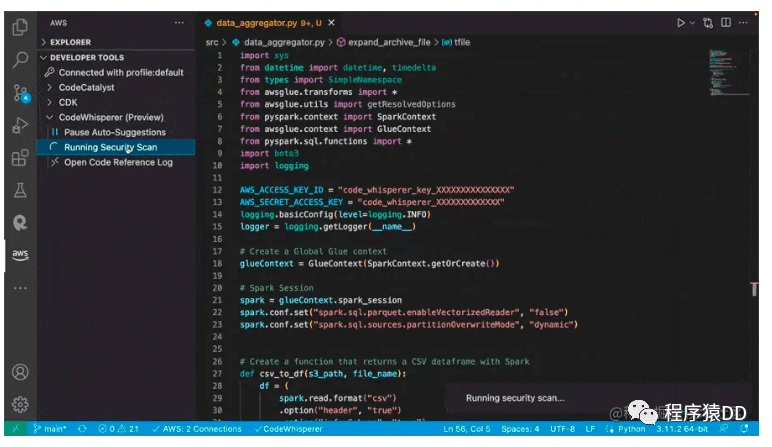Open Source Control view with 4 badge
The image size is (772, 447).
[20, 93]
